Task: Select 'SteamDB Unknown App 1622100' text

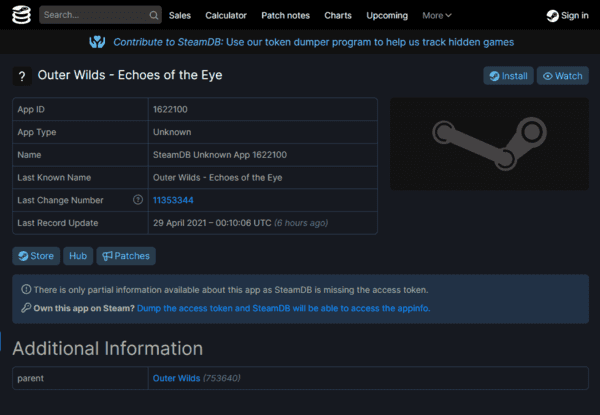Action: tap(220, 155)
